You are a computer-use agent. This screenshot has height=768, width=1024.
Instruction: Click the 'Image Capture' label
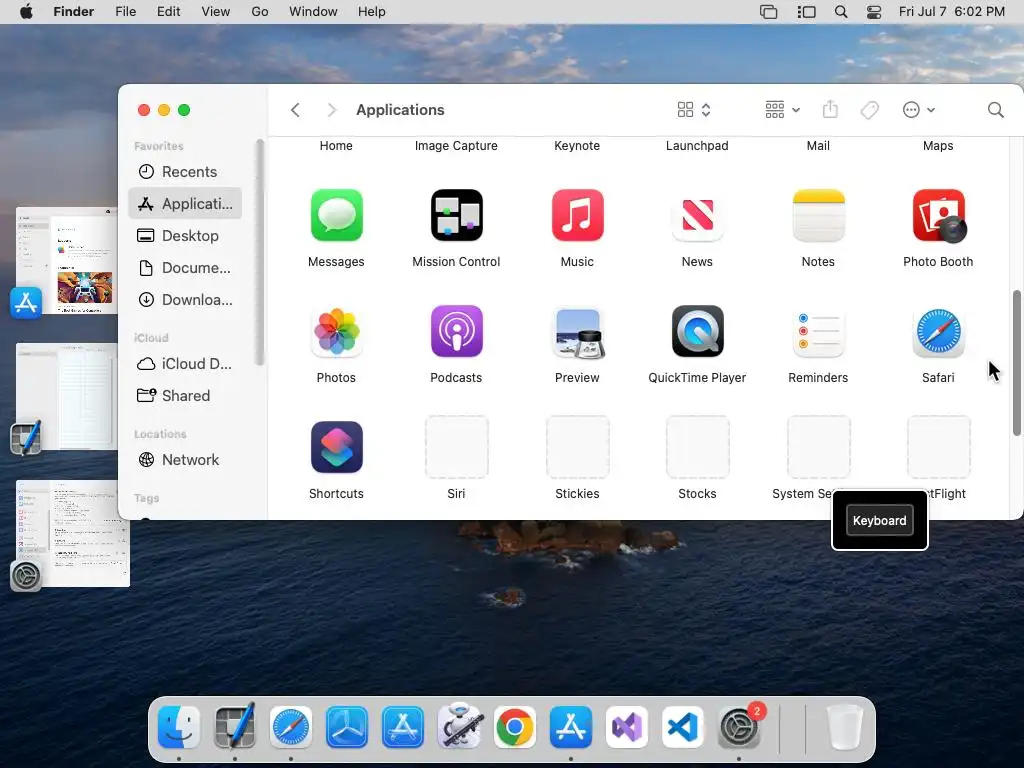pos(456,146)
